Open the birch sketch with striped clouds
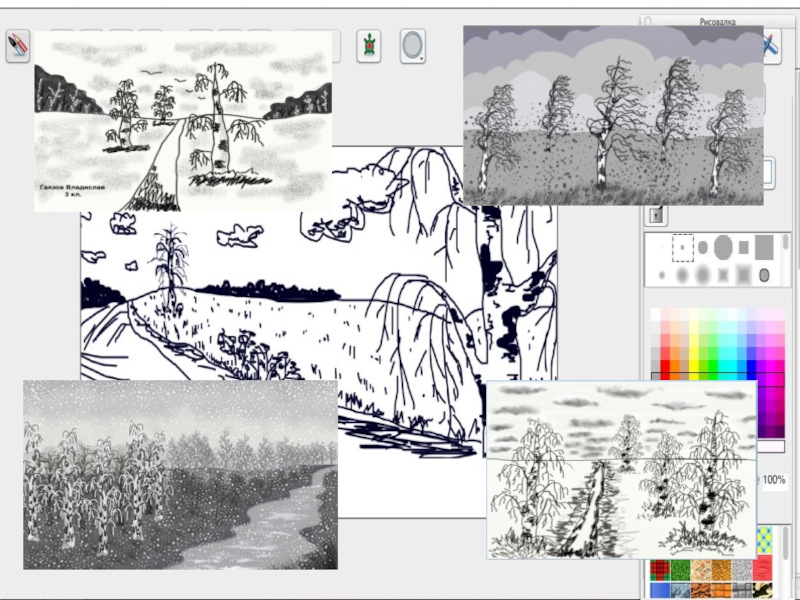800x600 pixels. (x=621, y=470)
